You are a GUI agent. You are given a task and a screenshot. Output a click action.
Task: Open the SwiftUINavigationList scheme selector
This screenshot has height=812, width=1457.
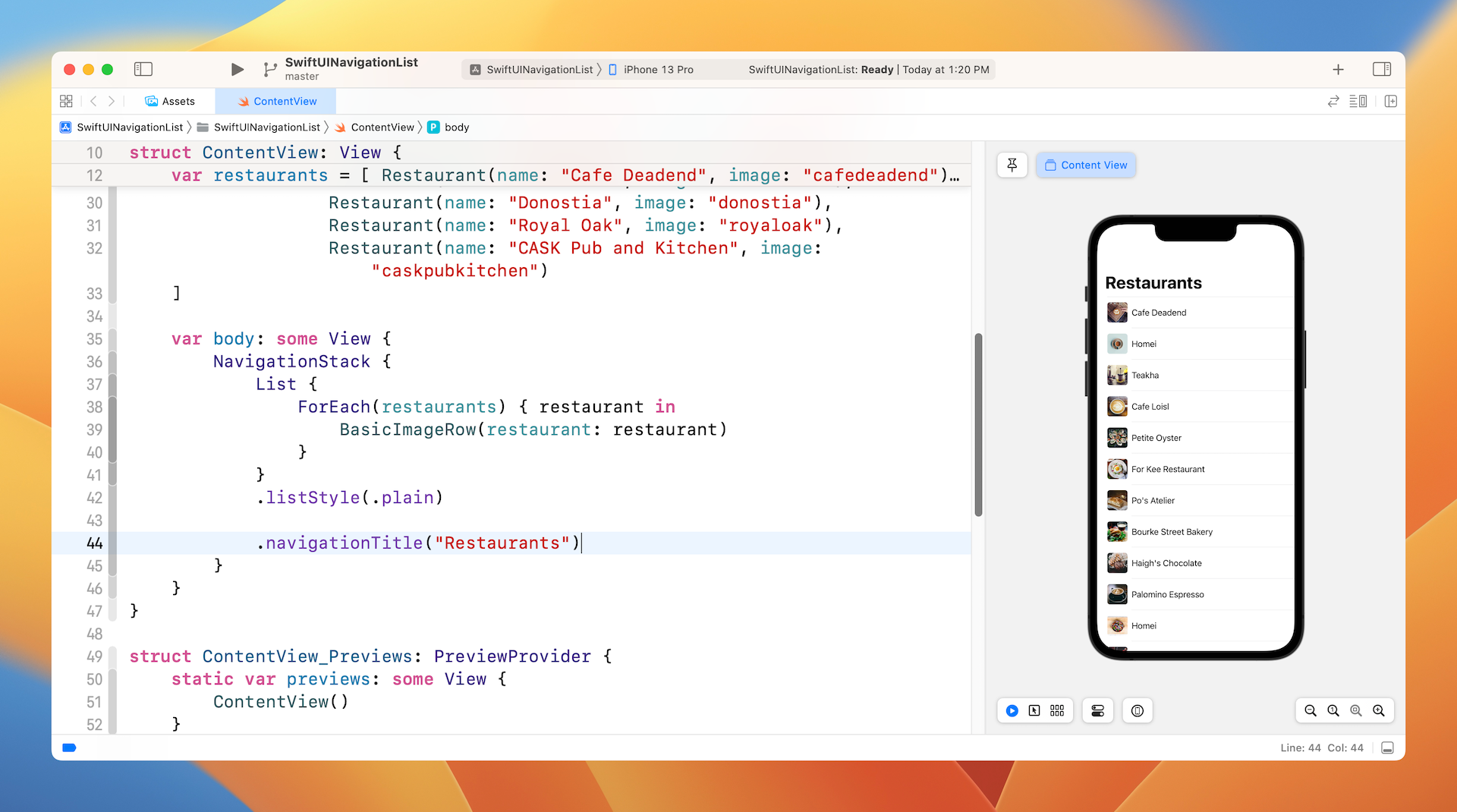tap(539, 69)
